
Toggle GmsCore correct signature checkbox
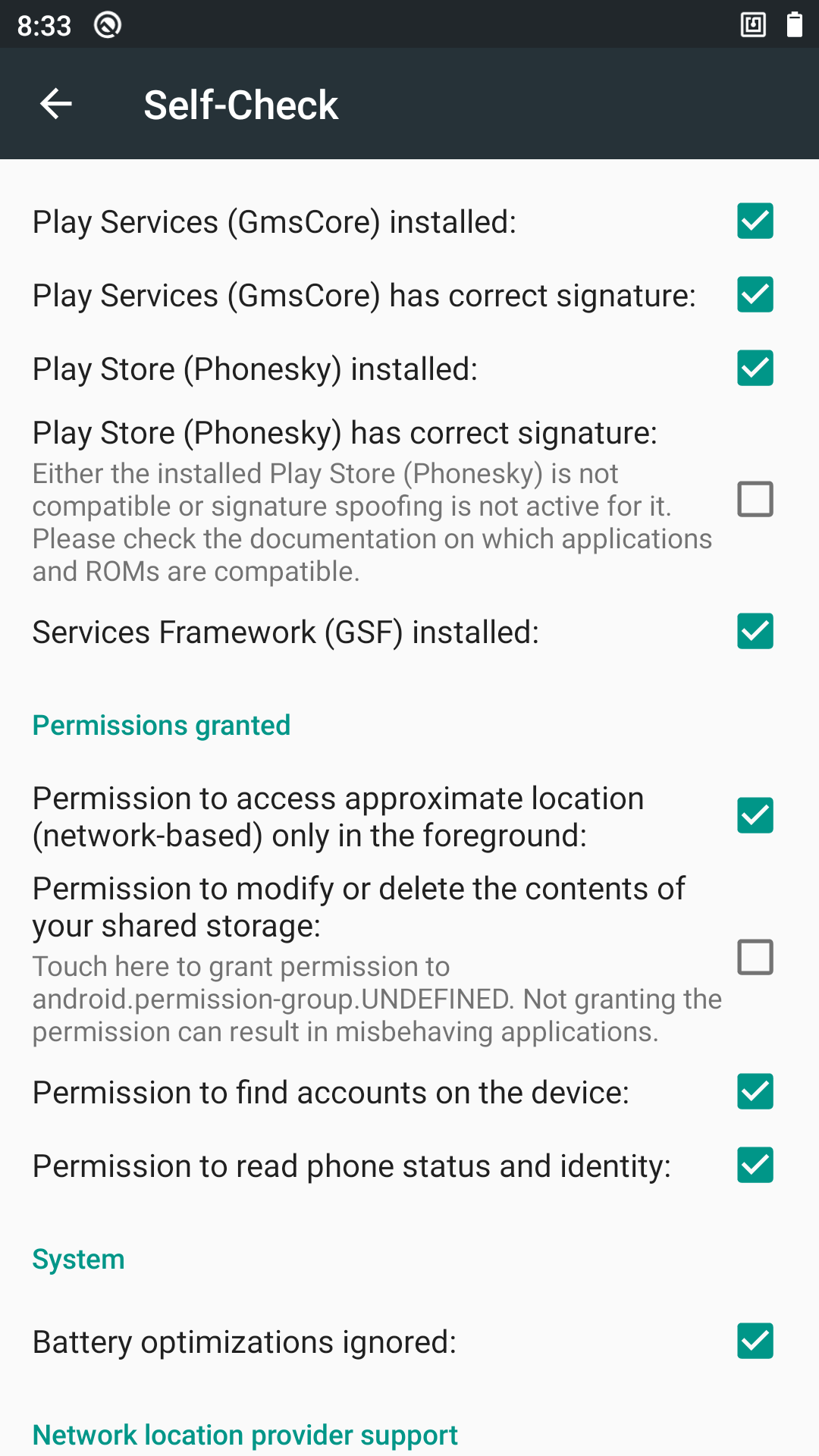pyautogui.click(x=755, y=294)
